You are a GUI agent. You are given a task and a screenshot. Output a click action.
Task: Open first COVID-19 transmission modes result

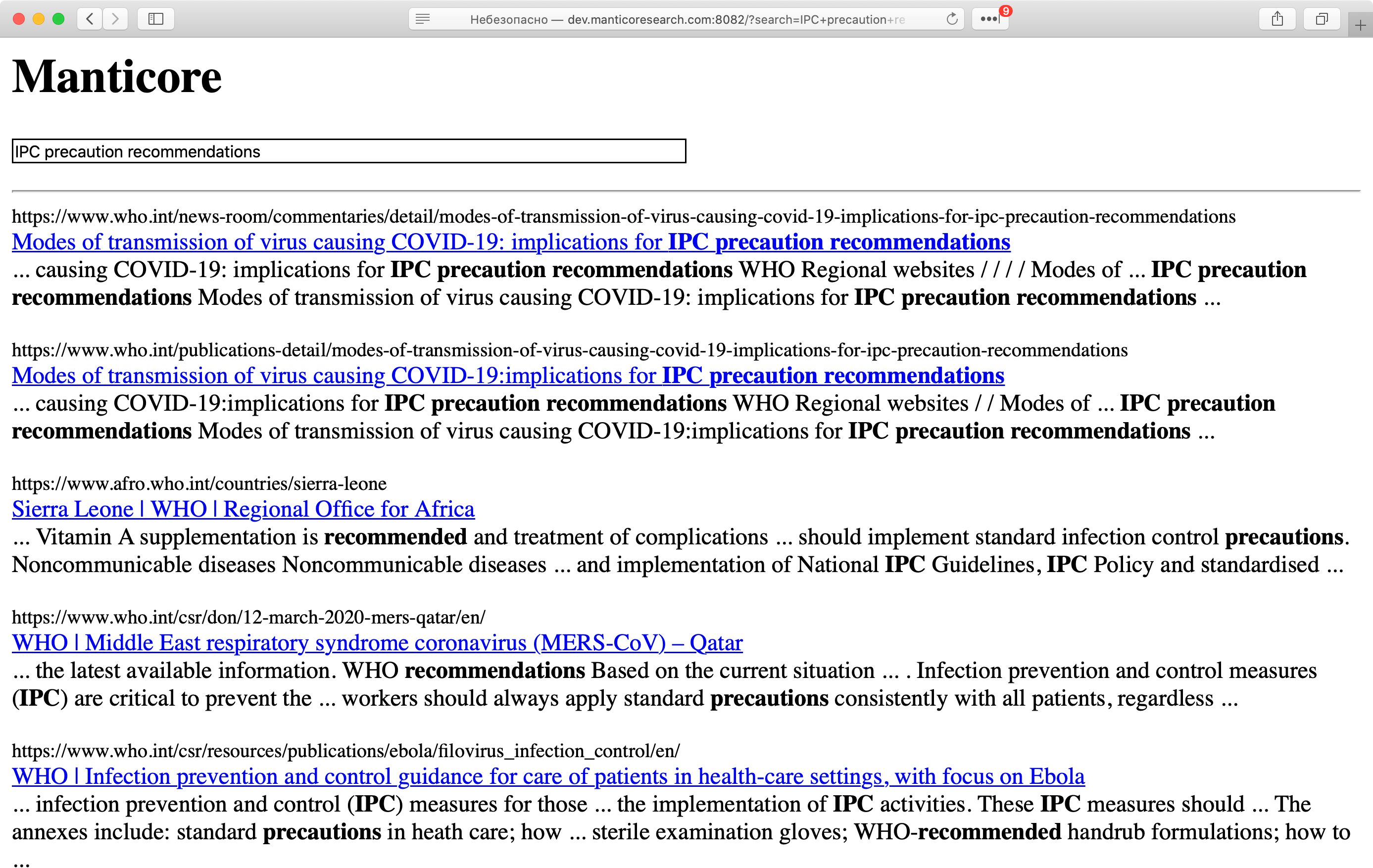pyautogui.click(x=511, y=242)
